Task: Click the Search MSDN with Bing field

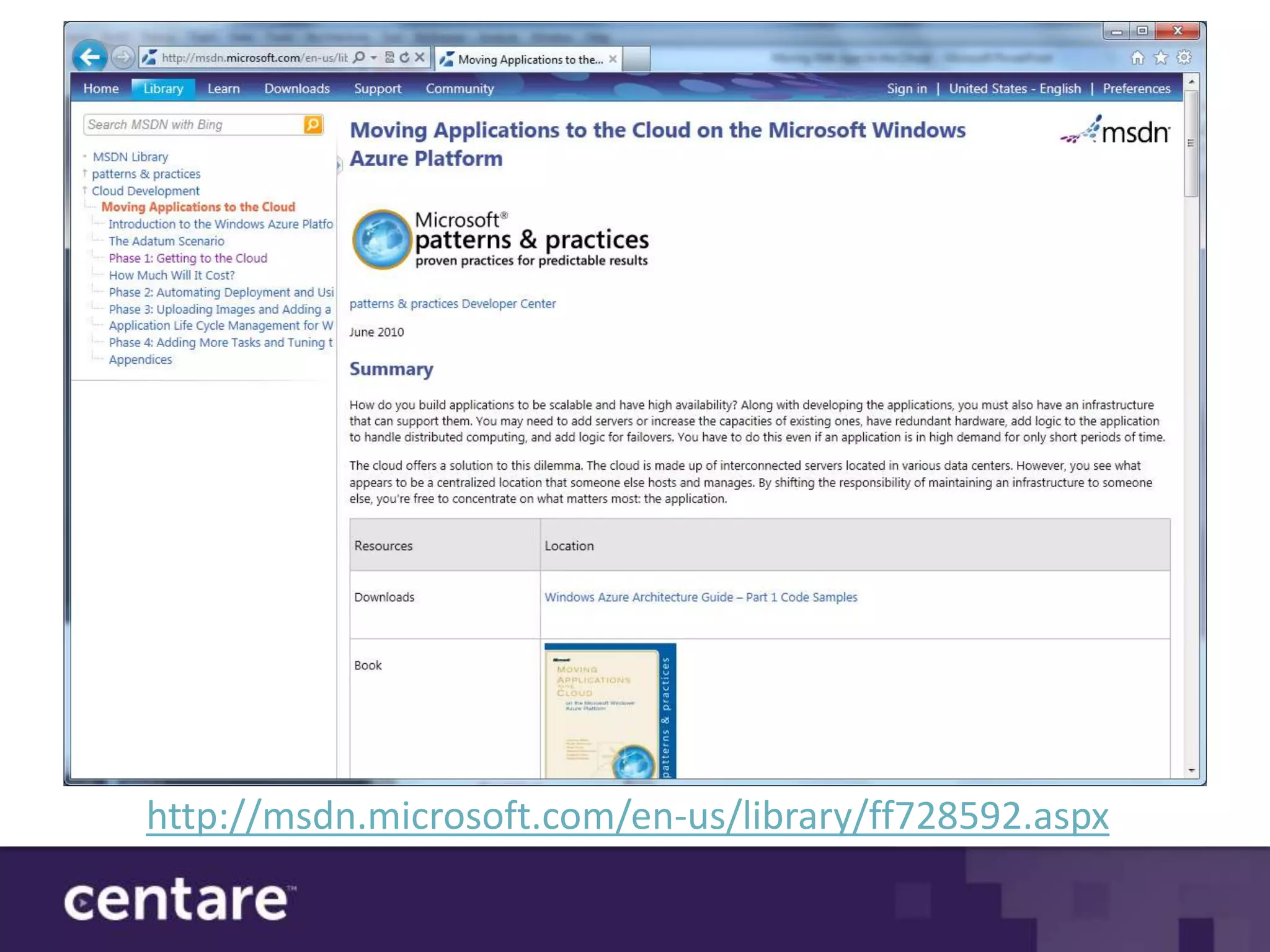Action: [193, 125]
